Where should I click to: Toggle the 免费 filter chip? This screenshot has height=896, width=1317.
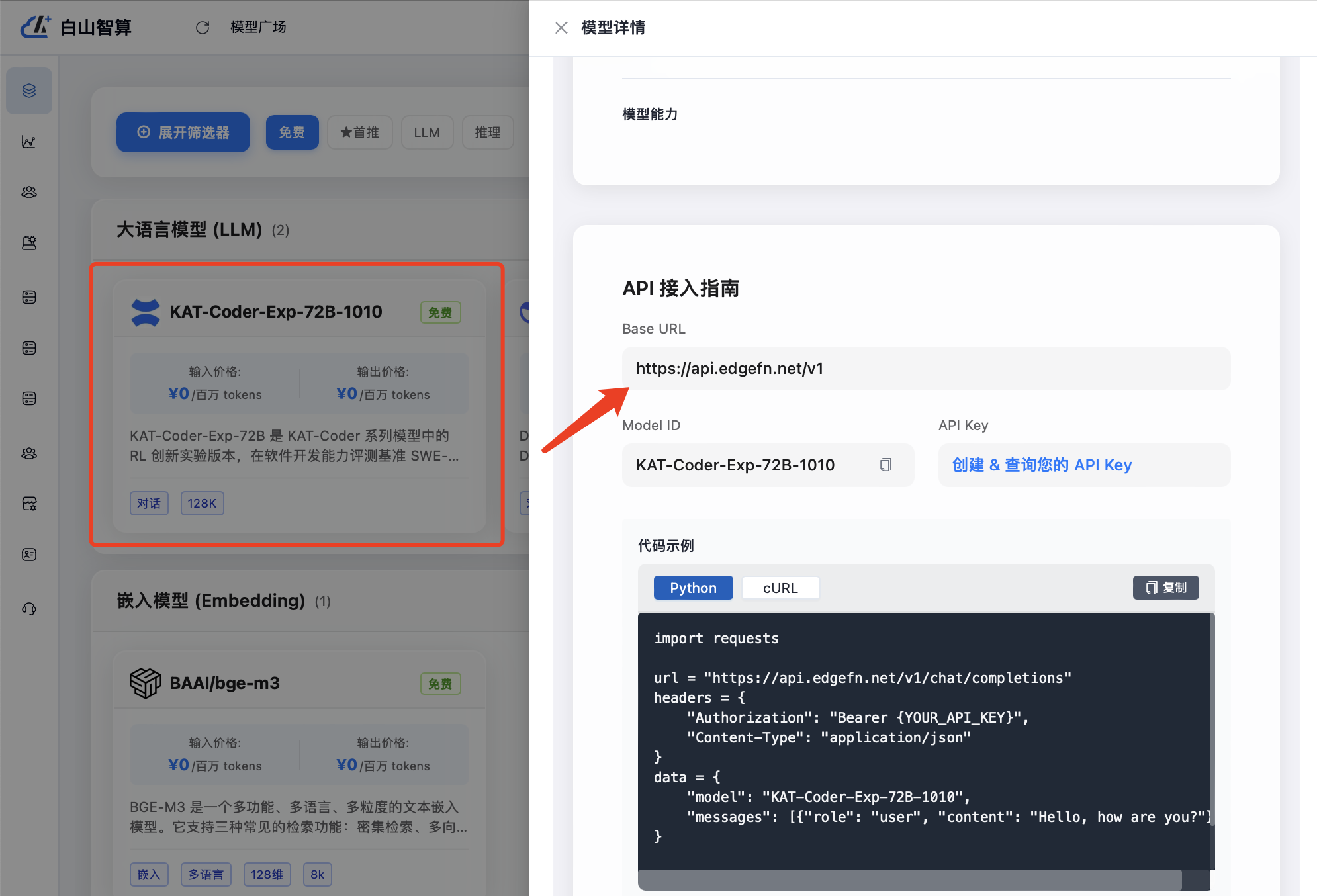(x=292, y=132)
